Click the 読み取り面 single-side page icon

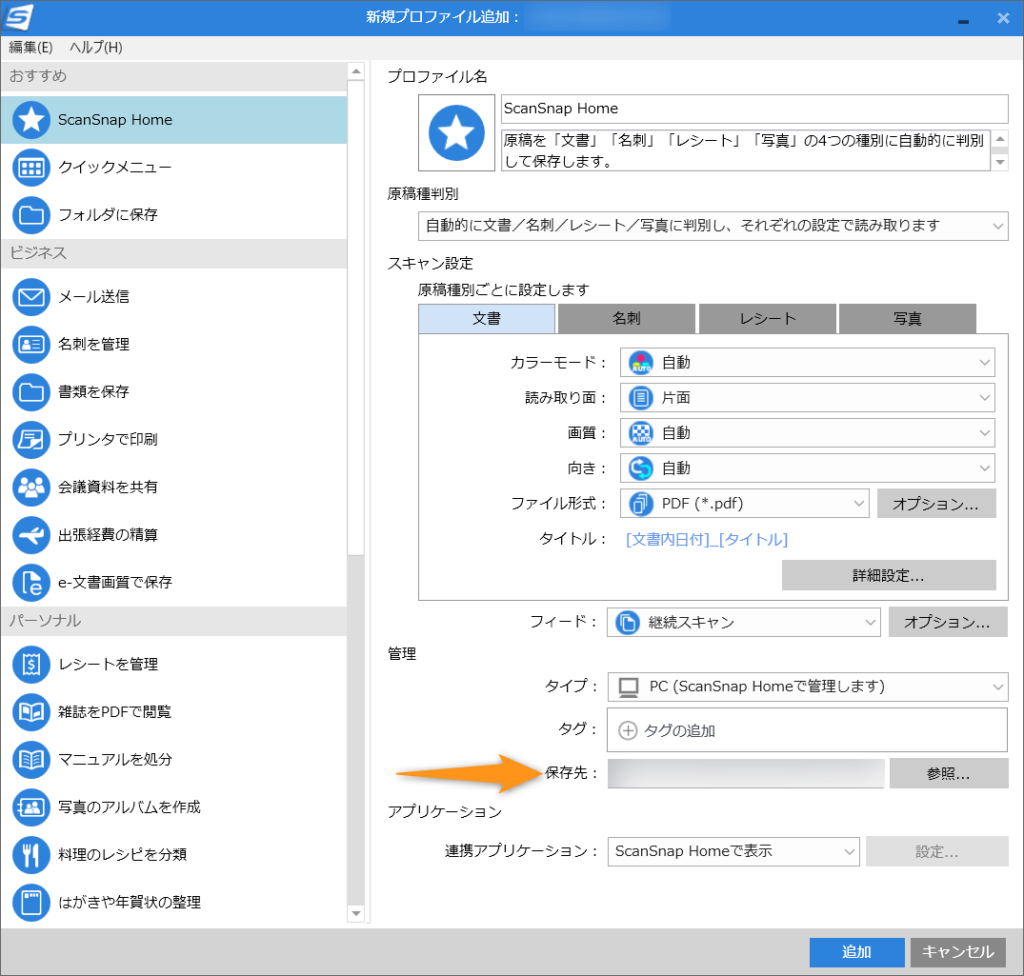pyautogui.click(x=641, y=398)
